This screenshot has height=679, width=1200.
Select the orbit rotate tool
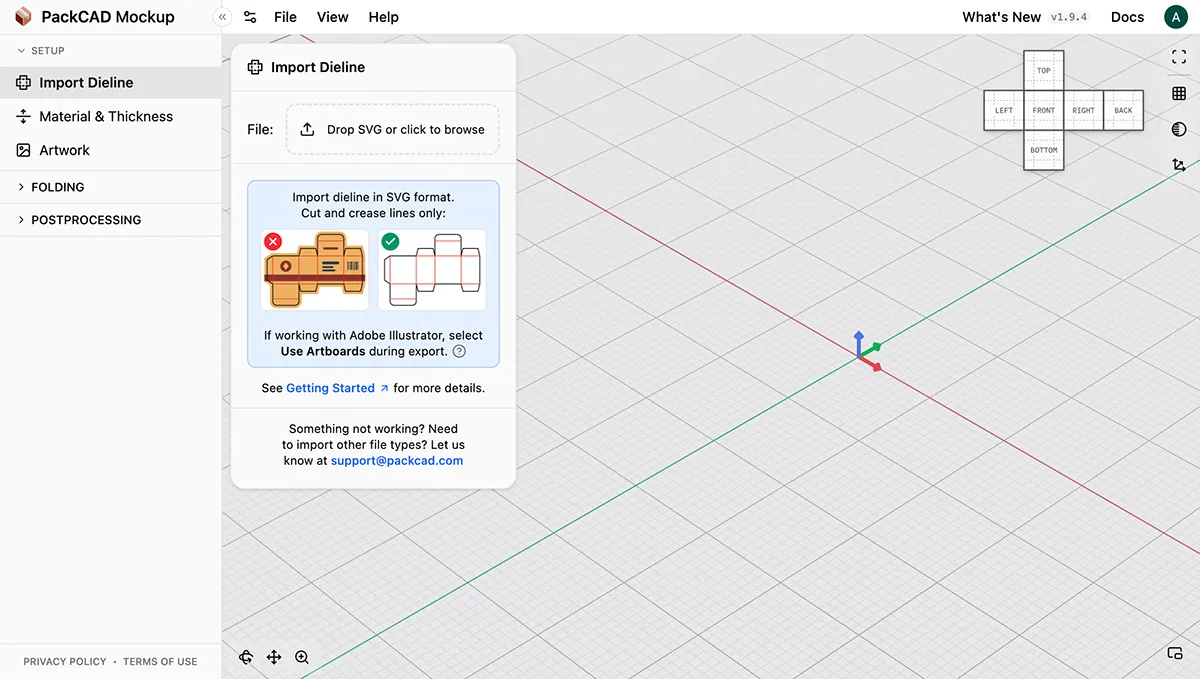tap(246, 657)
